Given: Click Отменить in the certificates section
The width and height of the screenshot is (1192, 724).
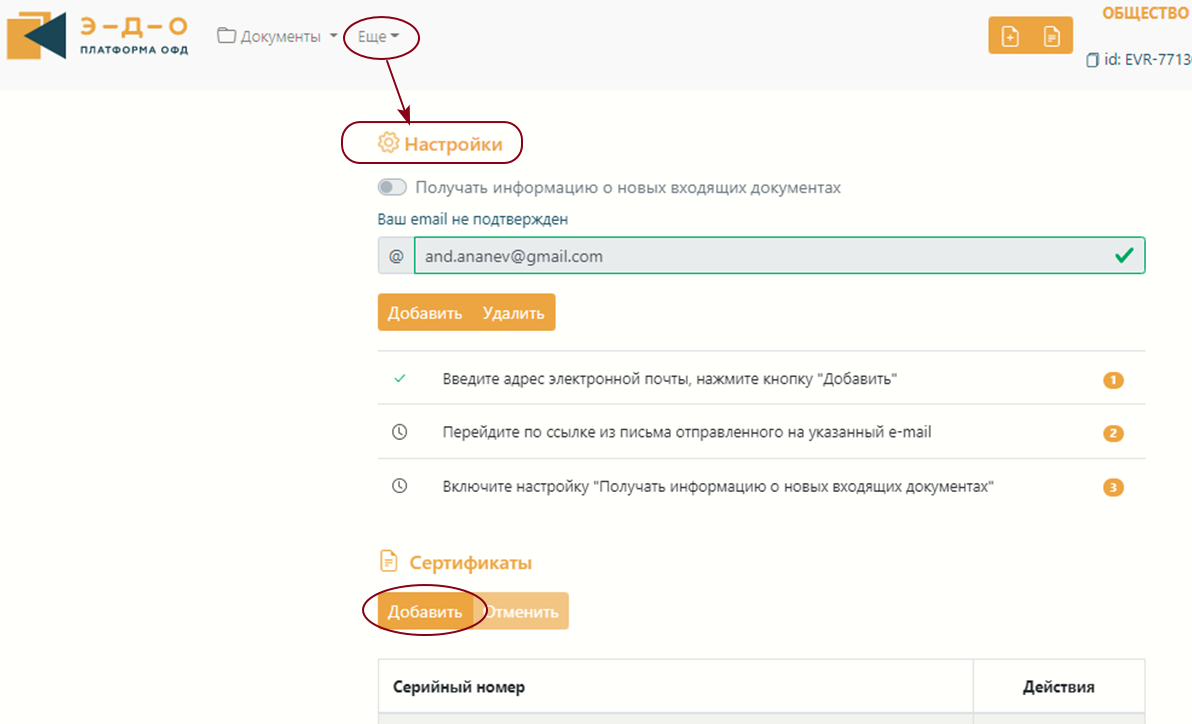Looking at the screenshot, I should click(x=522, y=612).
